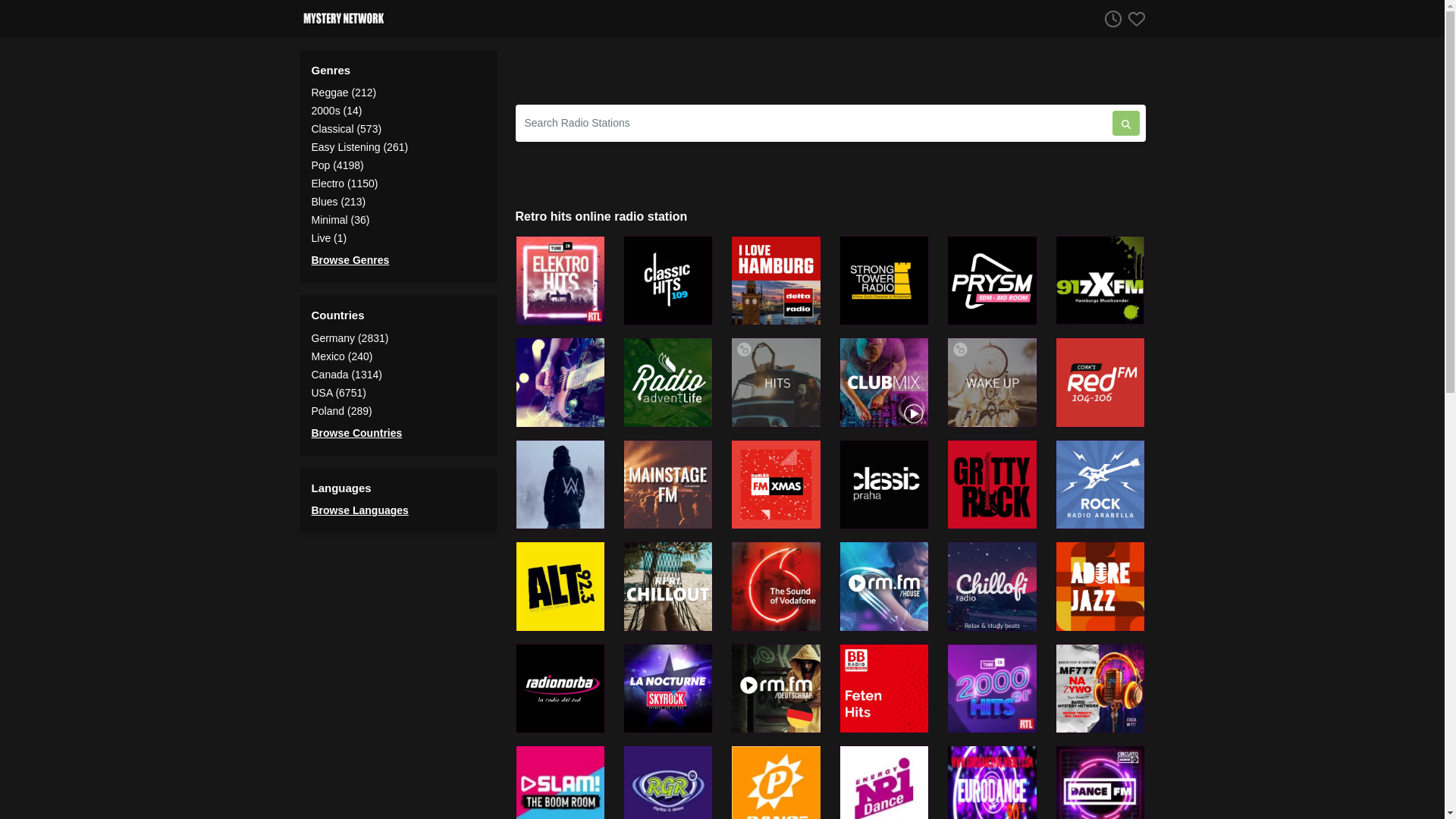Screen dimensions: 1456x819
Task: Select 2000s (14) genre
Action: click(337, 111)
